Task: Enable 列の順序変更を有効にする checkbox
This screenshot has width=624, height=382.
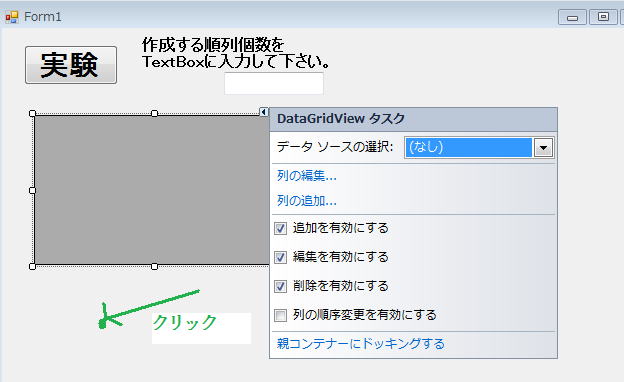Action: coord(280,316)
